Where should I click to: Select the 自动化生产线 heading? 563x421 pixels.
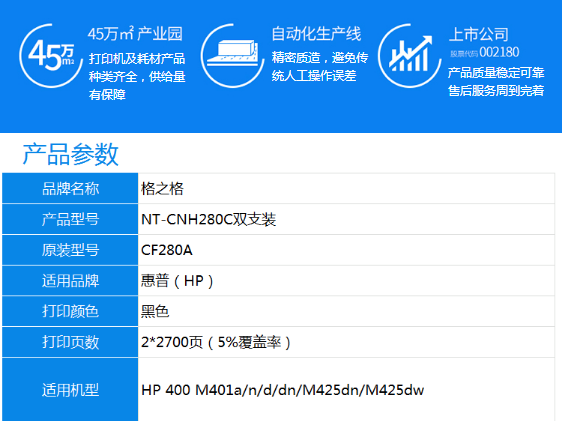316,34
